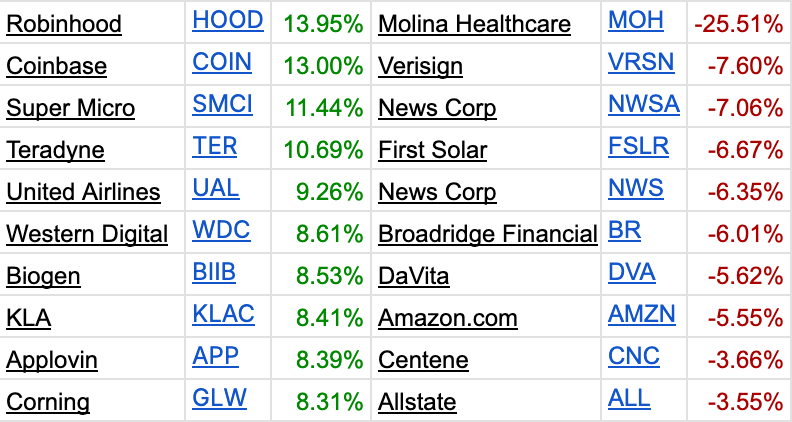Image resolution: width=792 pixels, height=422 pixels.
Task: Open the DVA ticker link
Action: [632, 272]
